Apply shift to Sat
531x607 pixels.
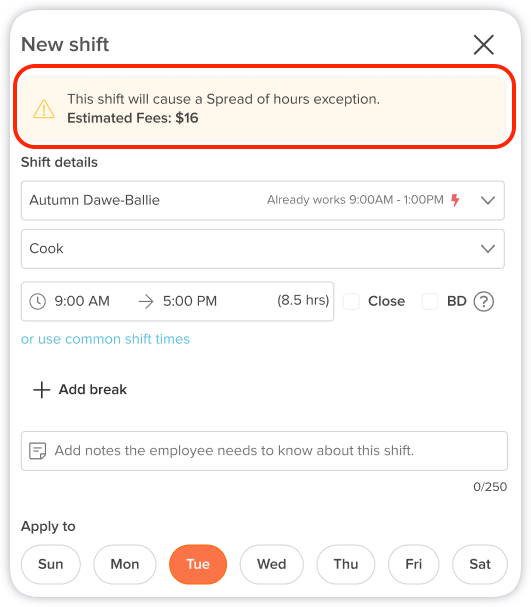click(480, 564)
